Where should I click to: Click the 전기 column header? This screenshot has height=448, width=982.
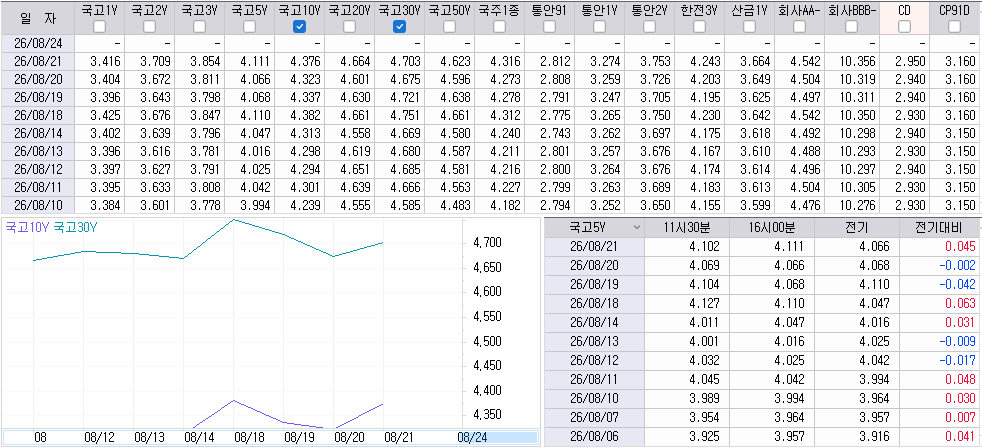click(857, 227)
